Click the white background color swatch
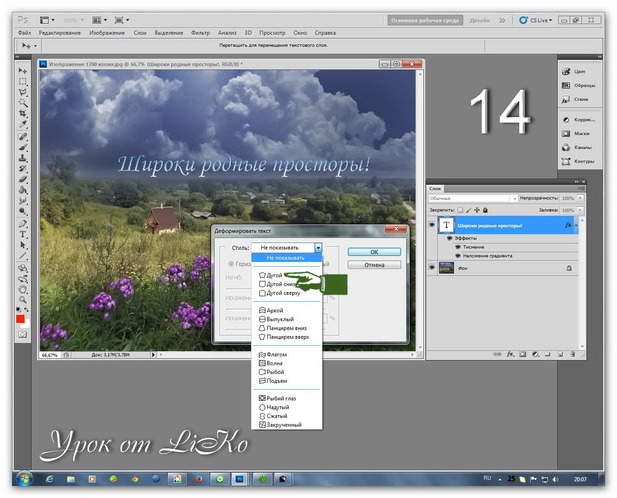This screenshot has height=498, width=617. click(x=26, y=325)
